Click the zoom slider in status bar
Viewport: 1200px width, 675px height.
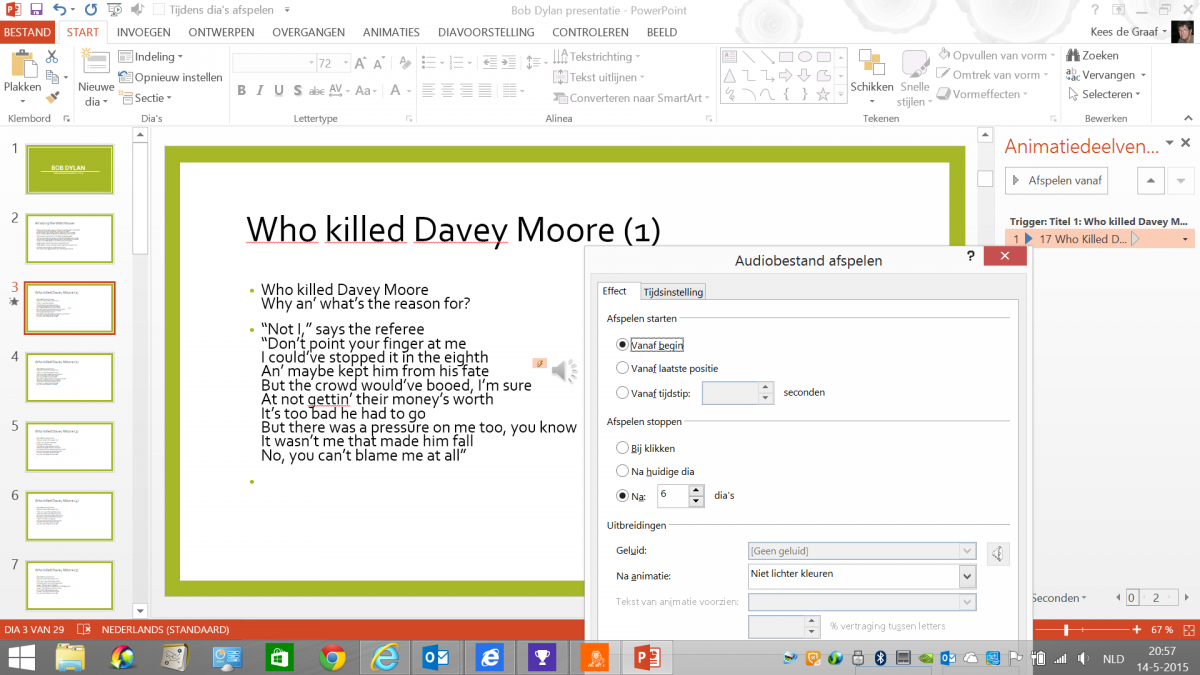pyautogui.click(x=1066, y=630)
